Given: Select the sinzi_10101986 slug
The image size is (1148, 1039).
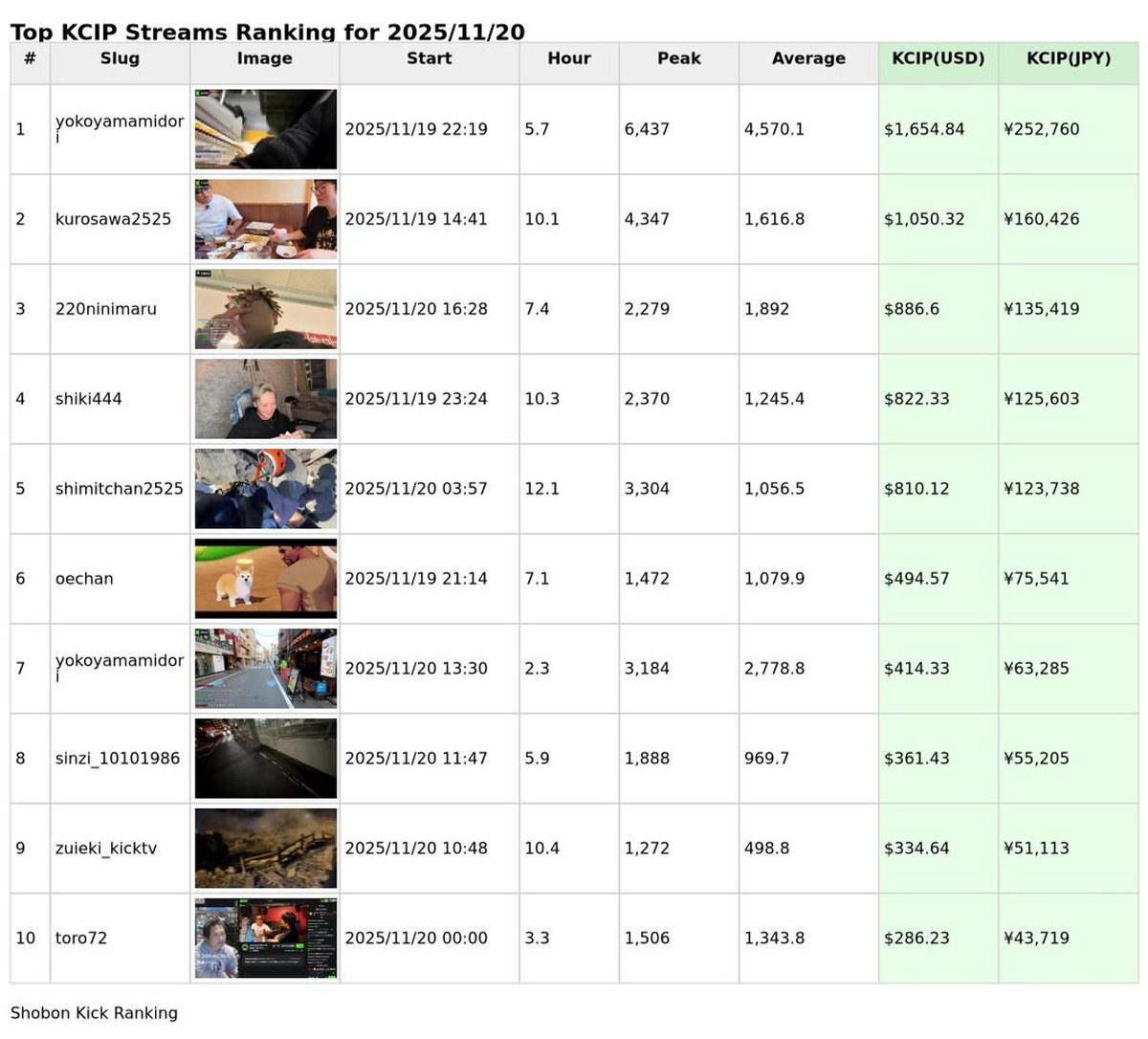Looking at the screenshot, I should pyautogui.click(x=118, y=759).
